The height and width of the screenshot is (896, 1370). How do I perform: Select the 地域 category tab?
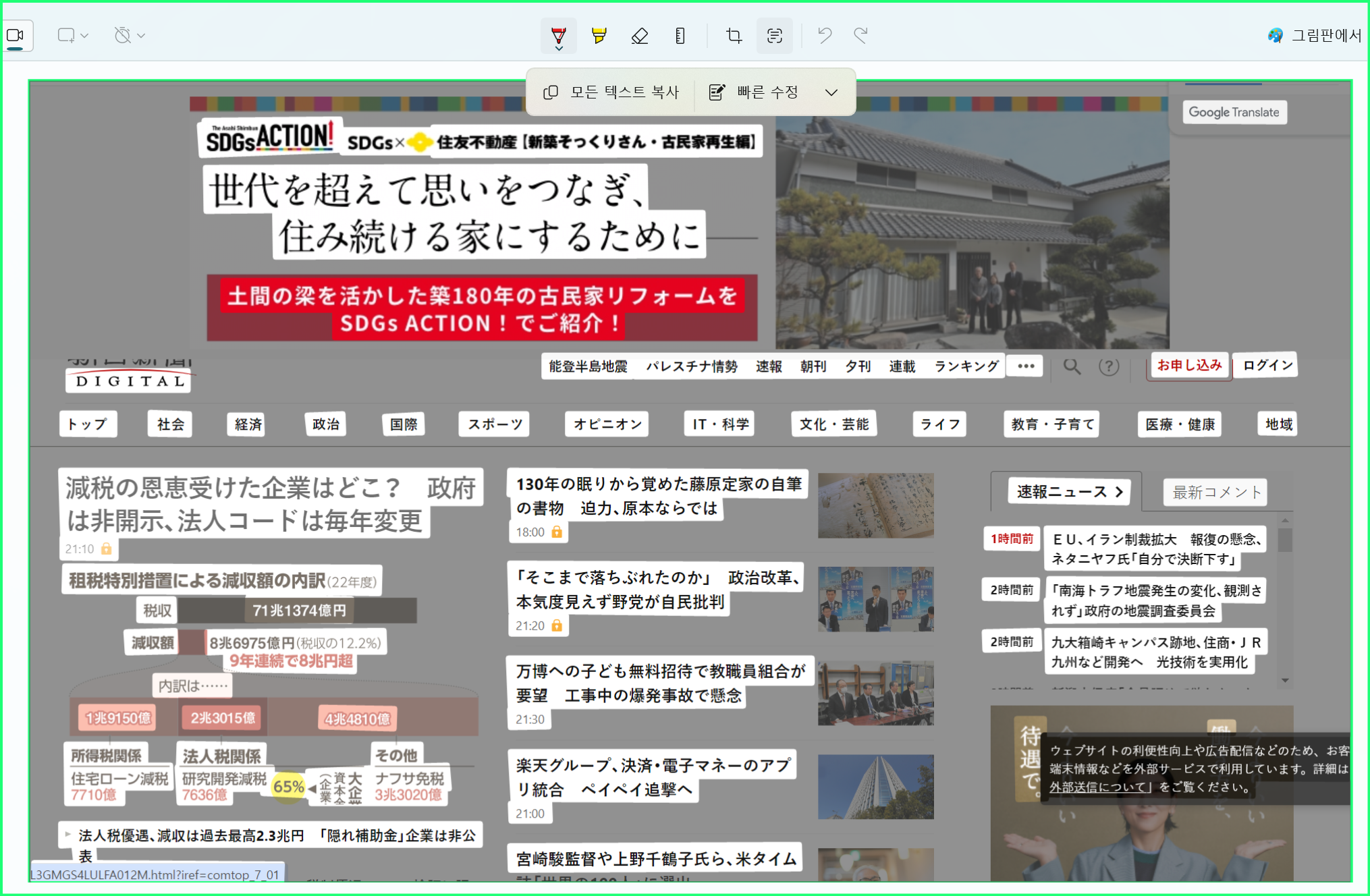[x=1278, y=424]
